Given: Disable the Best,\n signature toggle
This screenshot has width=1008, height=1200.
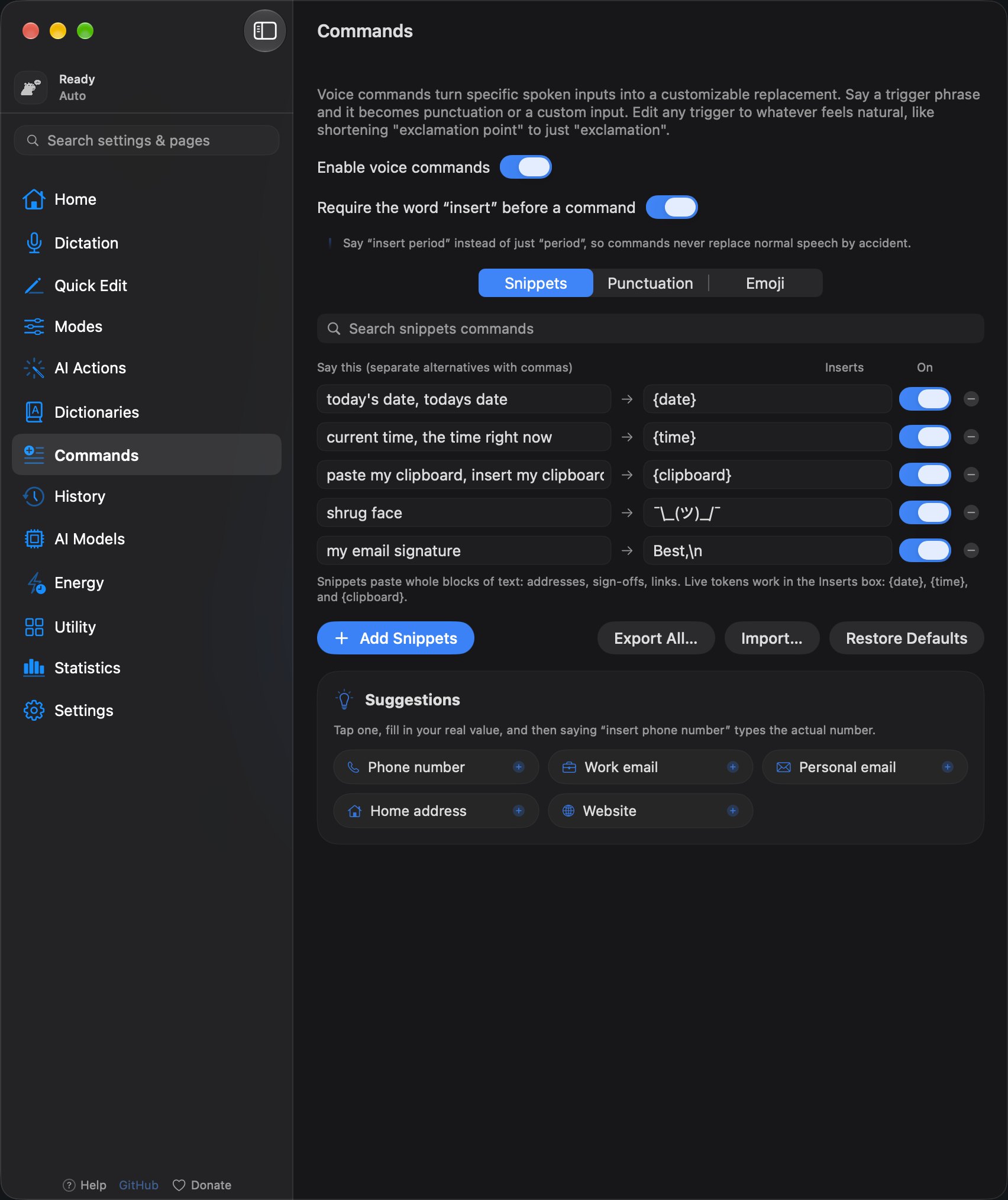Looking at the screenshot, I should coord(925,550).
